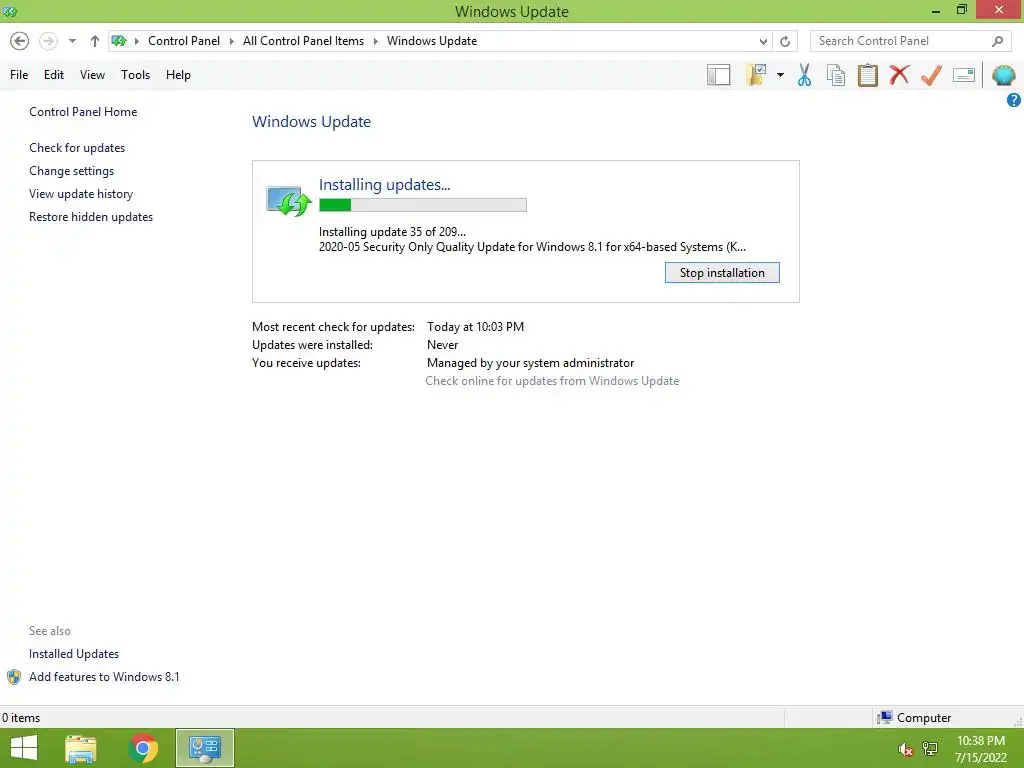Click the orange checkmark toolbar icon

(x=931, y=75)
